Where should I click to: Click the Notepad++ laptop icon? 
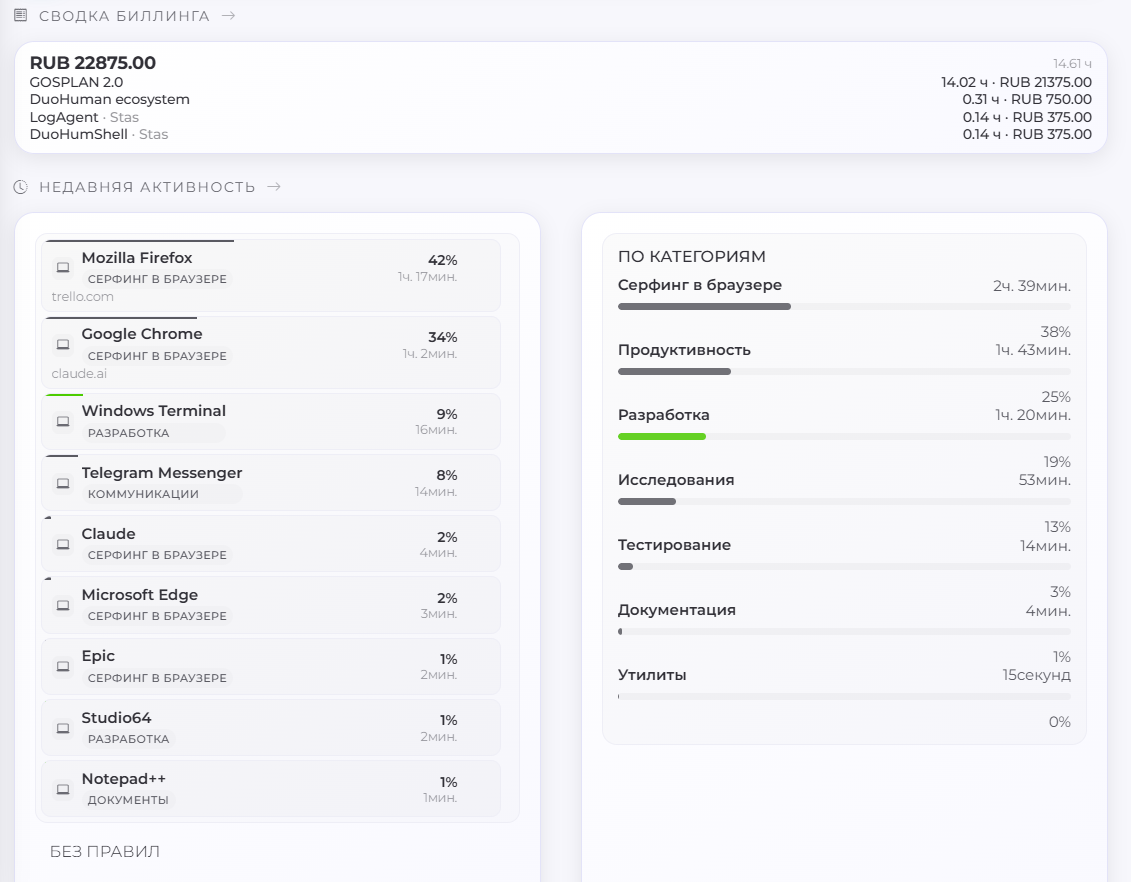pos(63,790)
